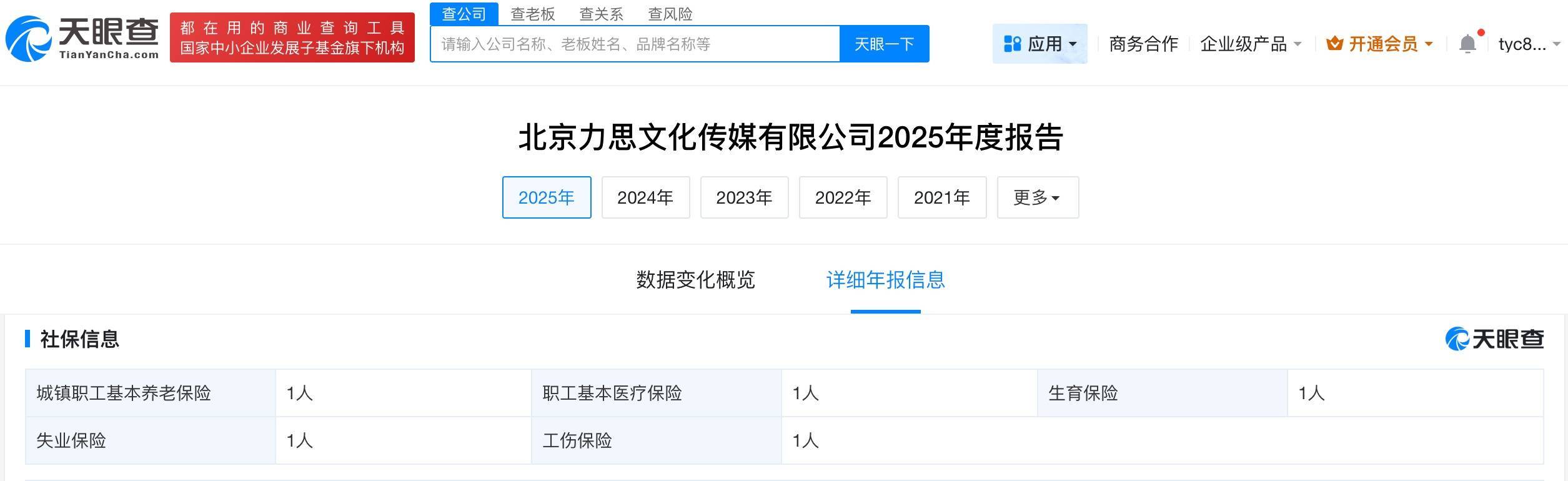This screenshot has height=481, width=1568.
Task: Focus the company name search field
Action: pos(634,44)
